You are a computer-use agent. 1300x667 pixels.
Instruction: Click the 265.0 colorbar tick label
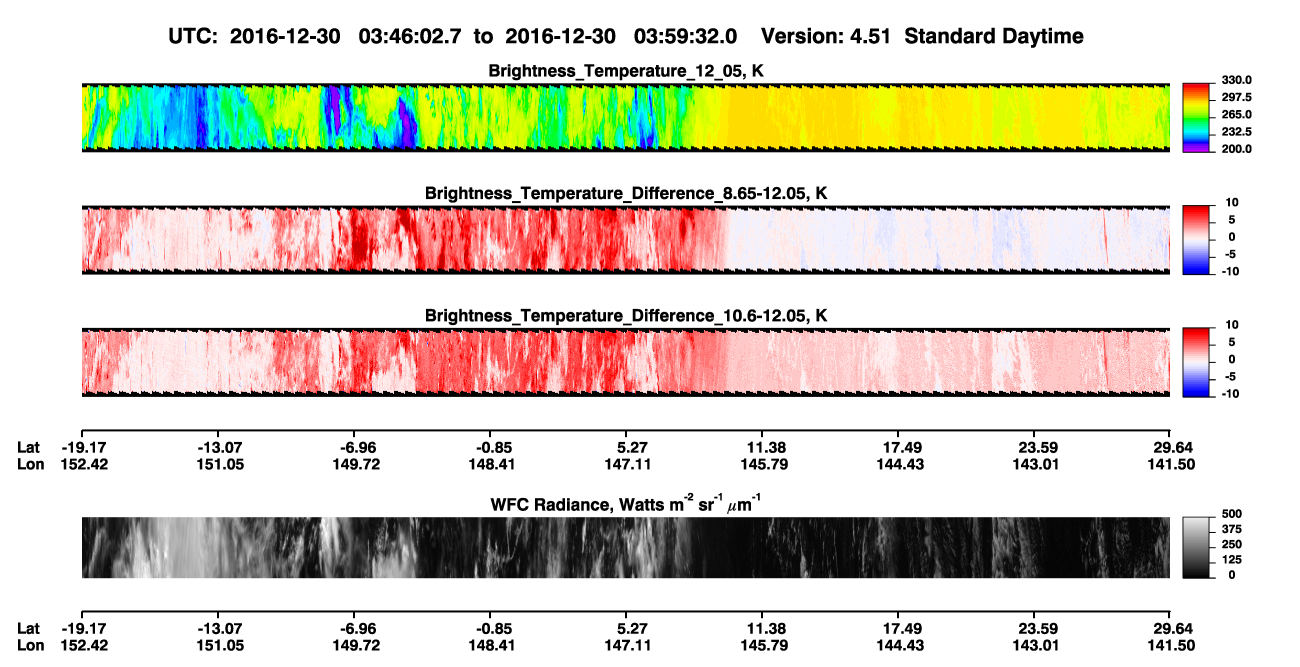[1235, 114]
